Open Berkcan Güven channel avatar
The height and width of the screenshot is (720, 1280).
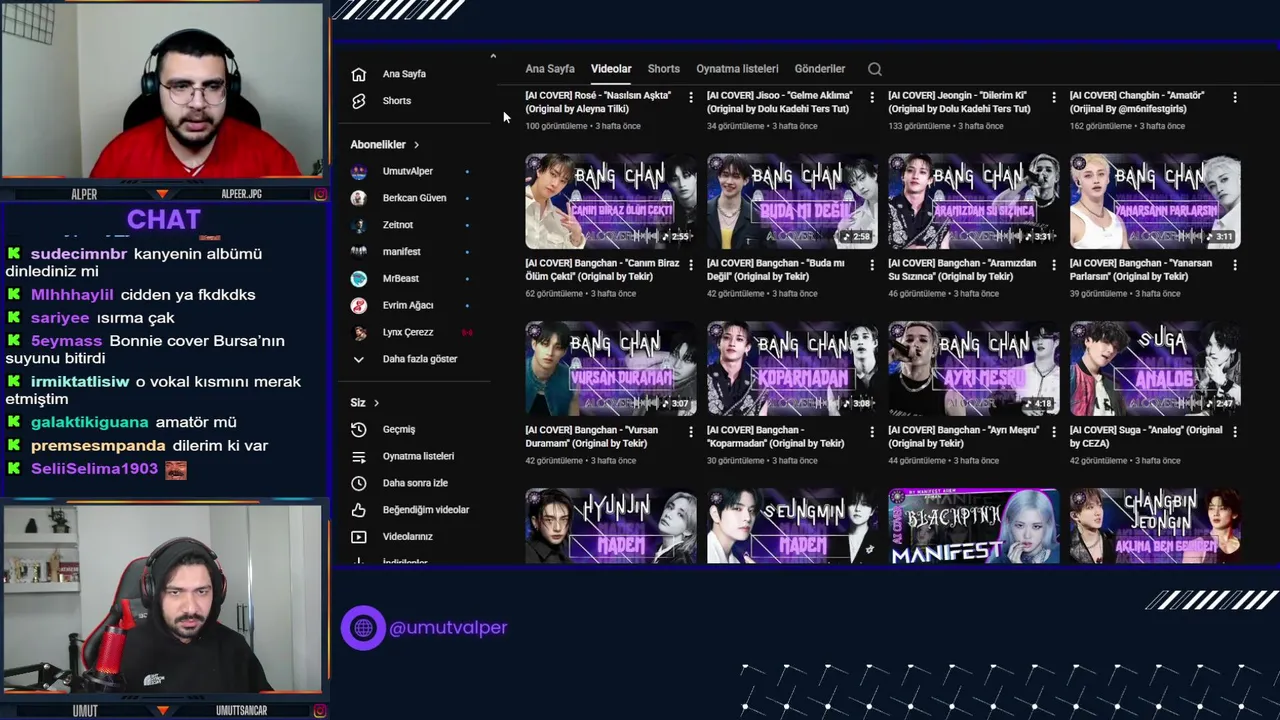(359, 198)
